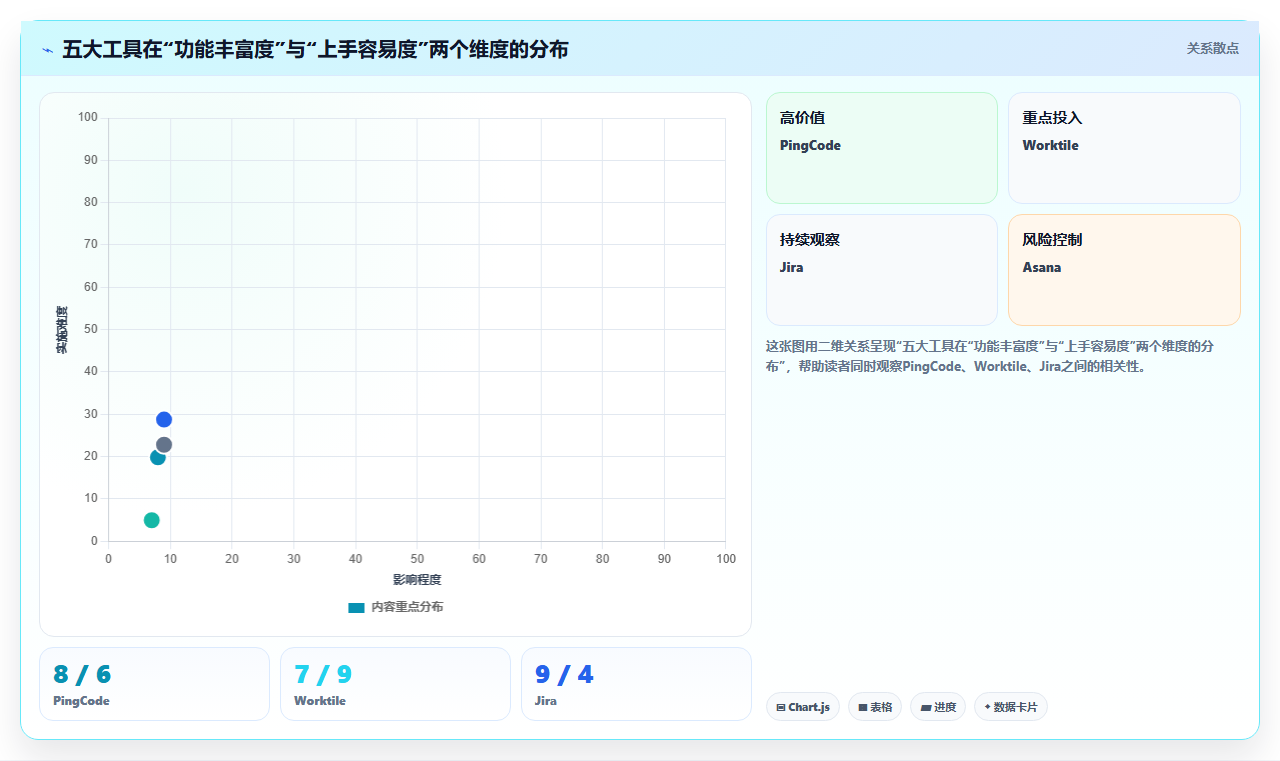The image size is (1280, 761).
Task: Open the 高价值 PingCode quadrant card
Action: 882,148
